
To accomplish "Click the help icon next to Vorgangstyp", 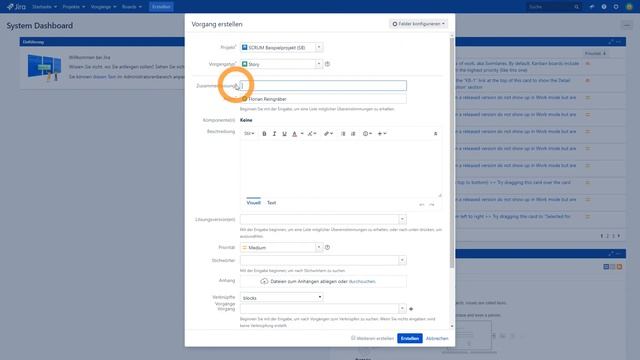I will [327, 64].
